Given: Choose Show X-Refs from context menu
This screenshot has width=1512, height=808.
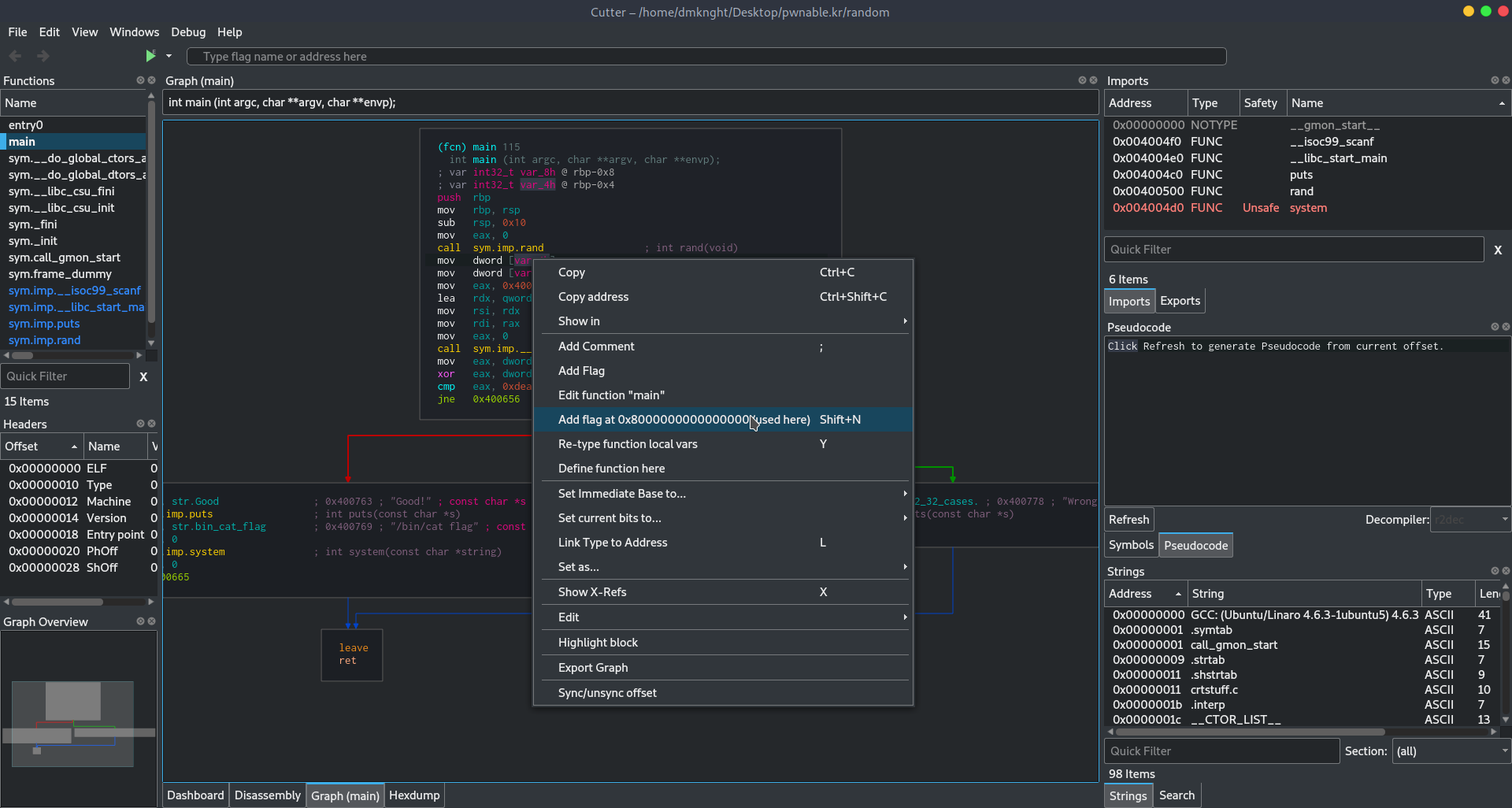Looking at the screenshot, I should tap(723, 592).
